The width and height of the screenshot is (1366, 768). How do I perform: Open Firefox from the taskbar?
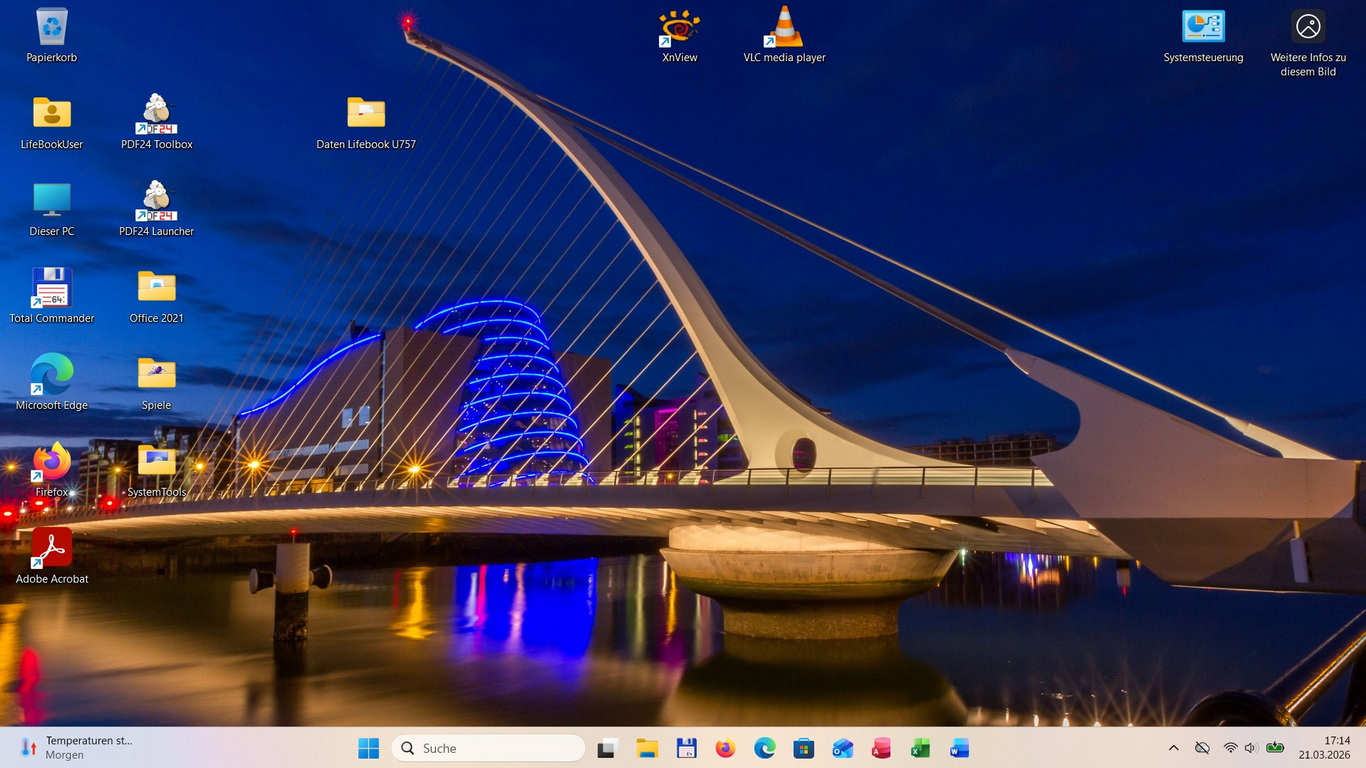(725, 748)
